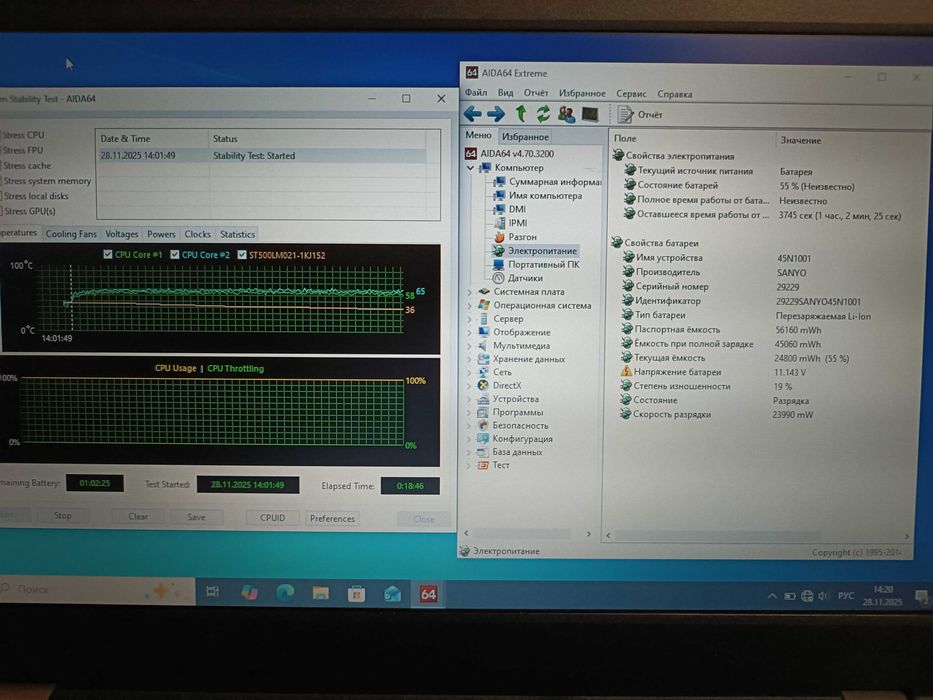This screenshot has height=700, width=933.
Task: Click the Save button
Action: [196, 517]
